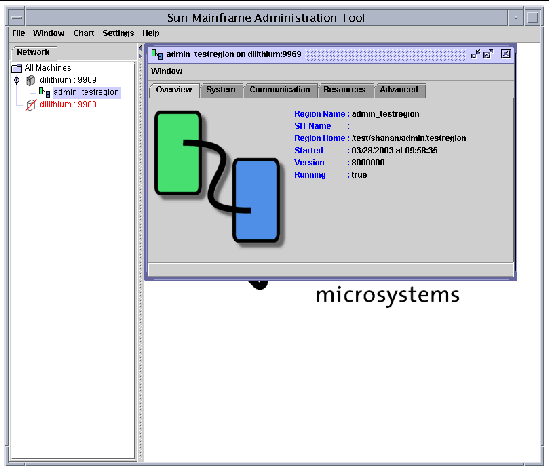Screen dimensions: 549x472
Task: Iconify the admin_testregion internal window
Action: click(475, 54)
